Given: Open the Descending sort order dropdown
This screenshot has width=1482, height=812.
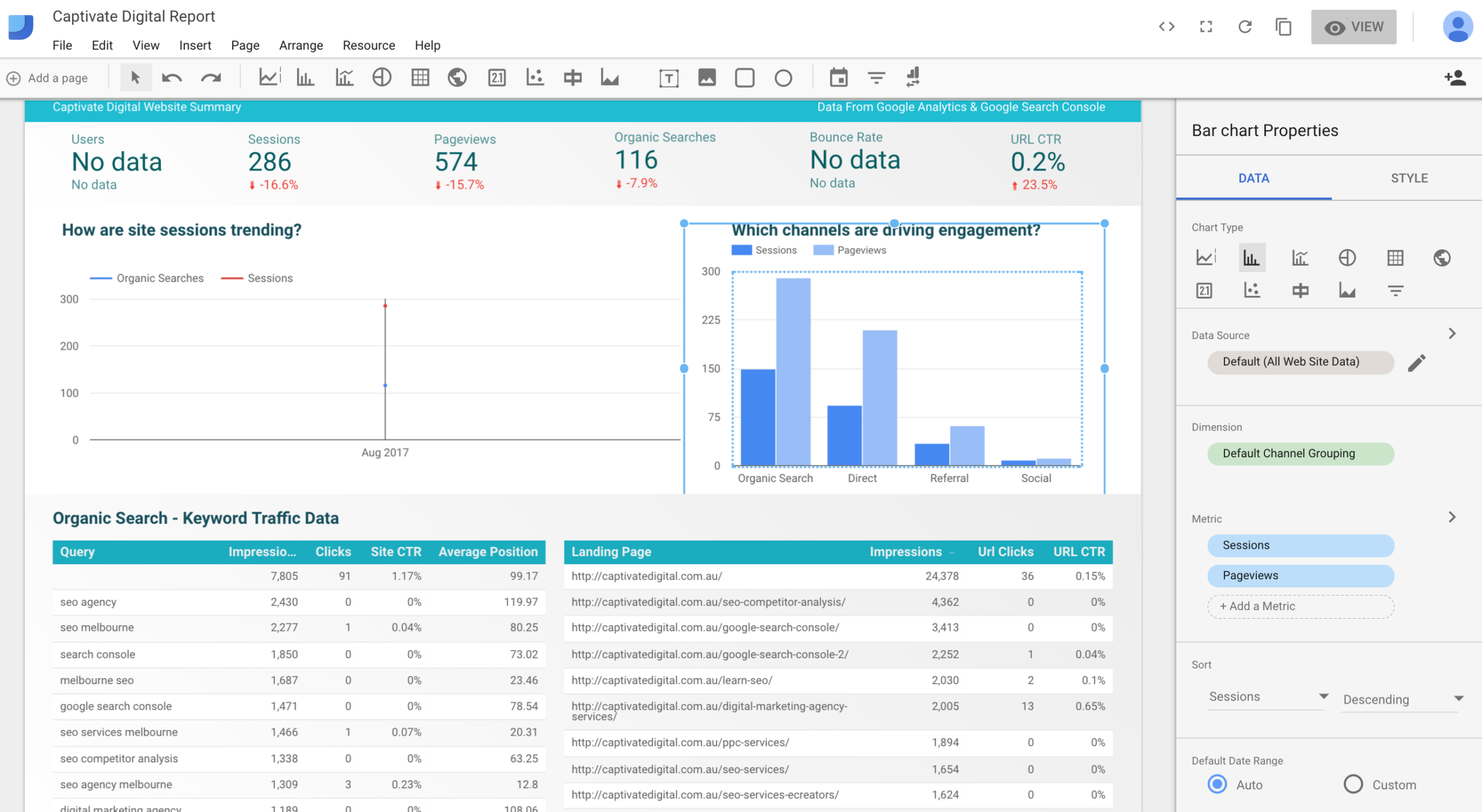Looking at the screenshot, I should [x=1403, y=699].
